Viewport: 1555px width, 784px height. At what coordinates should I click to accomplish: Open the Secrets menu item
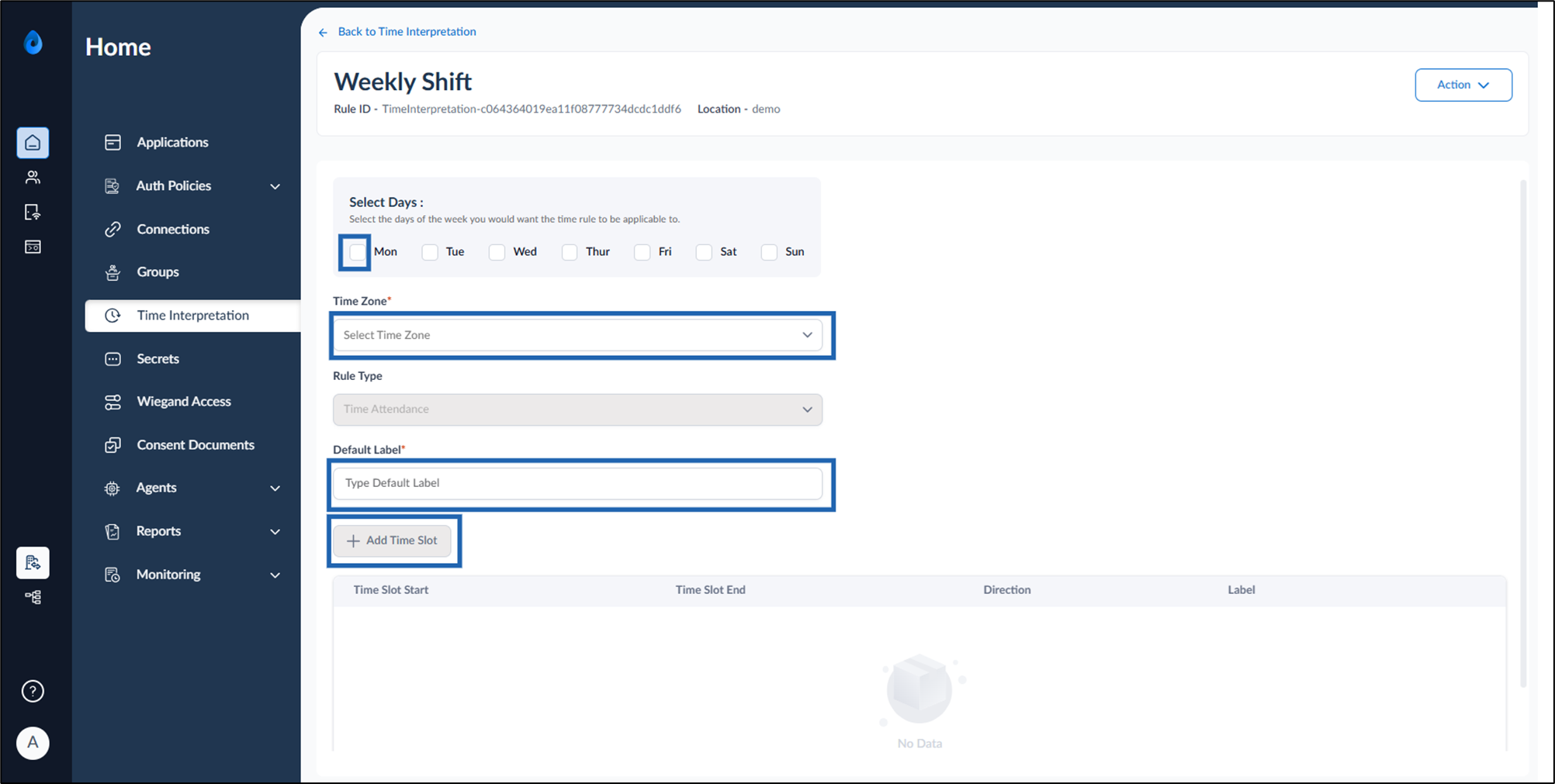pos(158,359)
